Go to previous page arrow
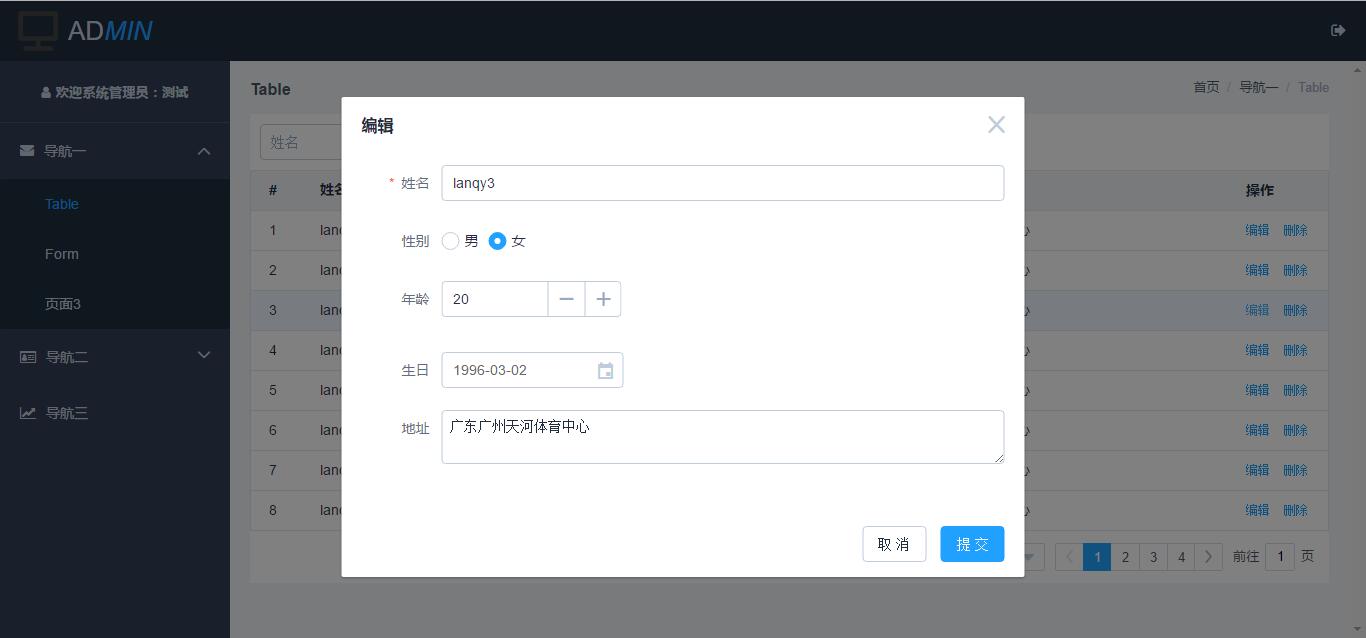The height and width of the screenshot is (638, 1366). pos(1070,557)
